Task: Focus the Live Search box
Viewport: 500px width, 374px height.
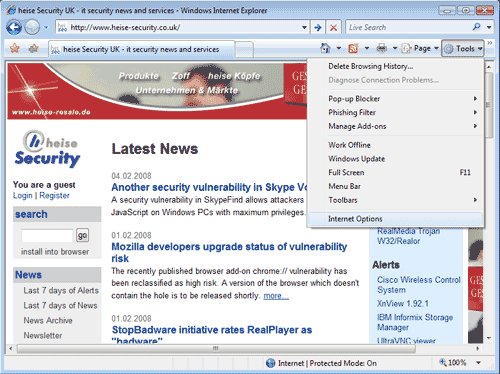Action: [408, 27]
